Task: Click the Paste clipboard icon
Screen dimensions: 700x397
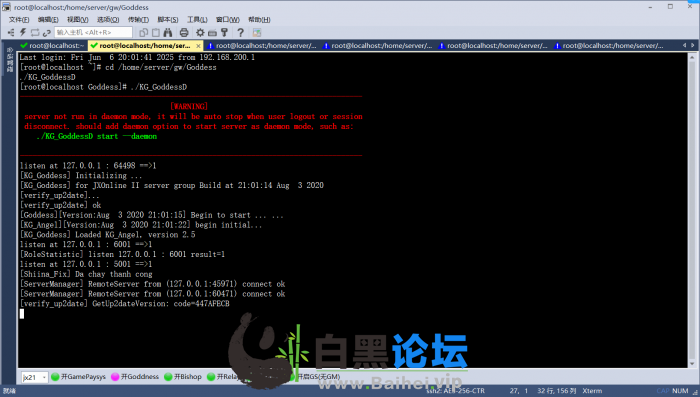Action: point(155,32)
